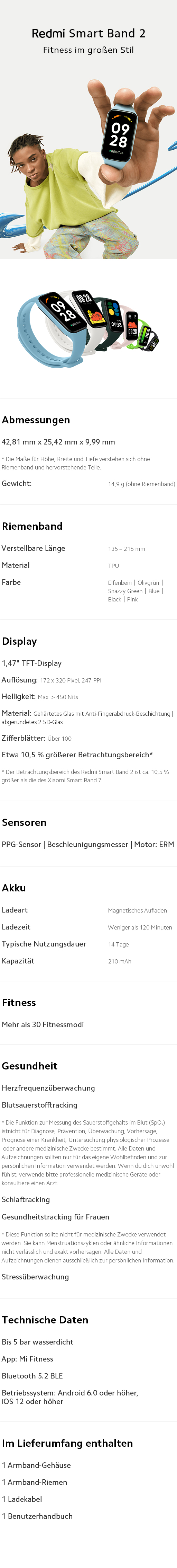The height and width of the screenshot is (1568, 177).
Task: Click the Verstellbare Länge row label
Action: click(34, 548)
